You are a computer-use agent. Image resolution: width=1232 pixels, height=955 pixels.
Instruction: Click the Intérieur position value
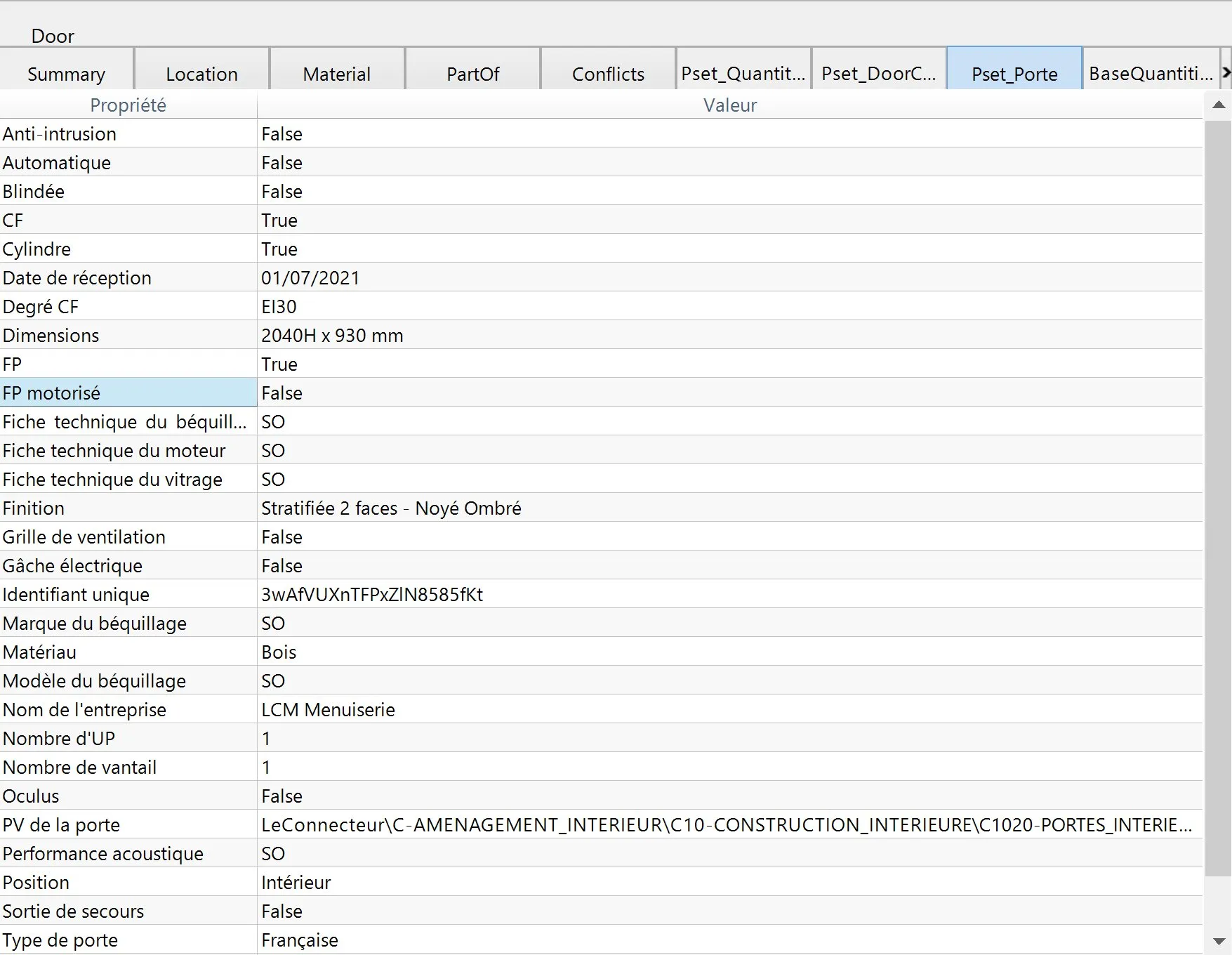point(296,882)
